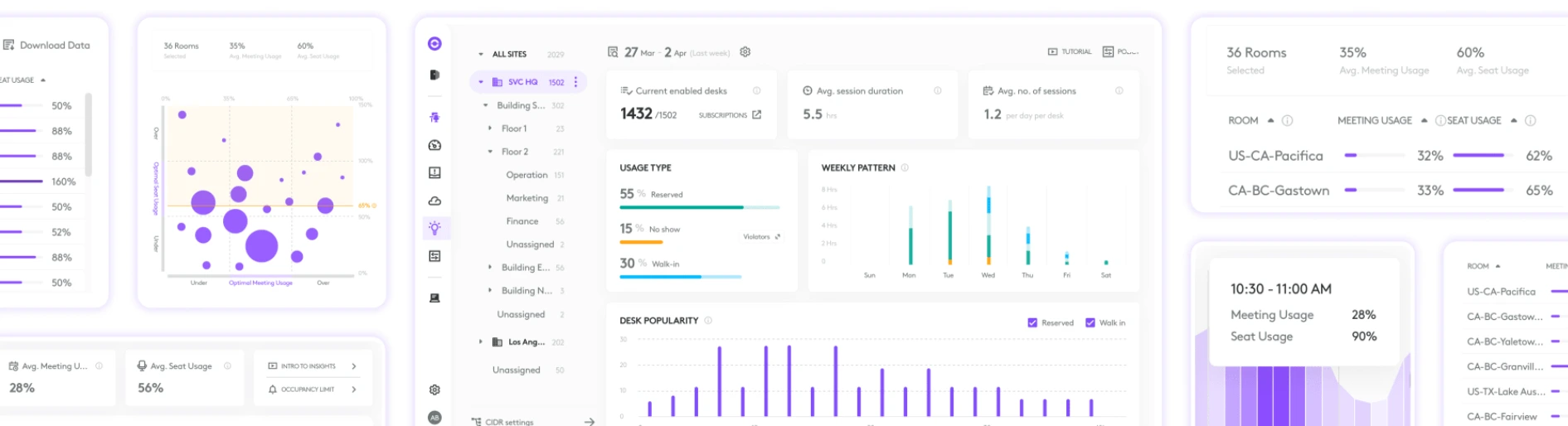Toggle the Walk in checkbox

(x=1090, y=323)
